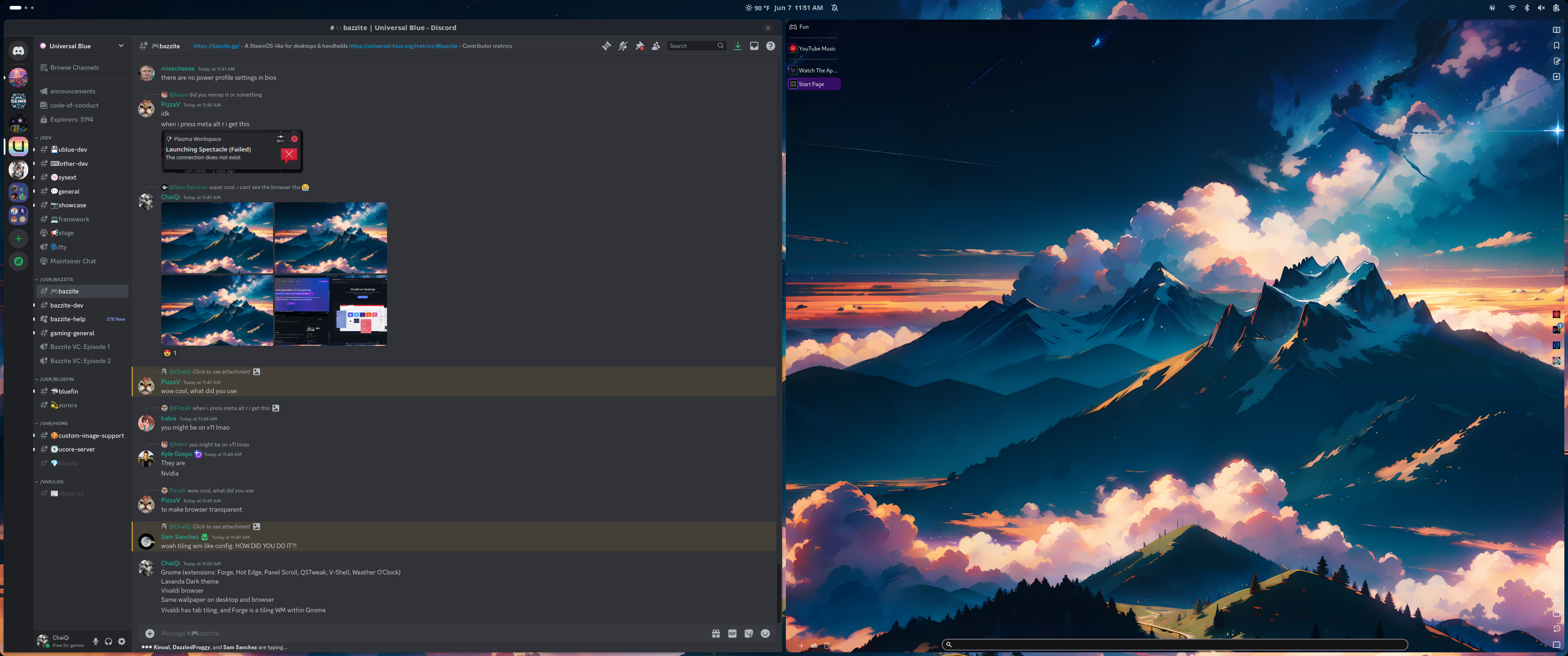The width and height of the screenshot is (1568, 656).
Task: Click the green download updates icon
Action: tap(737, 46)
